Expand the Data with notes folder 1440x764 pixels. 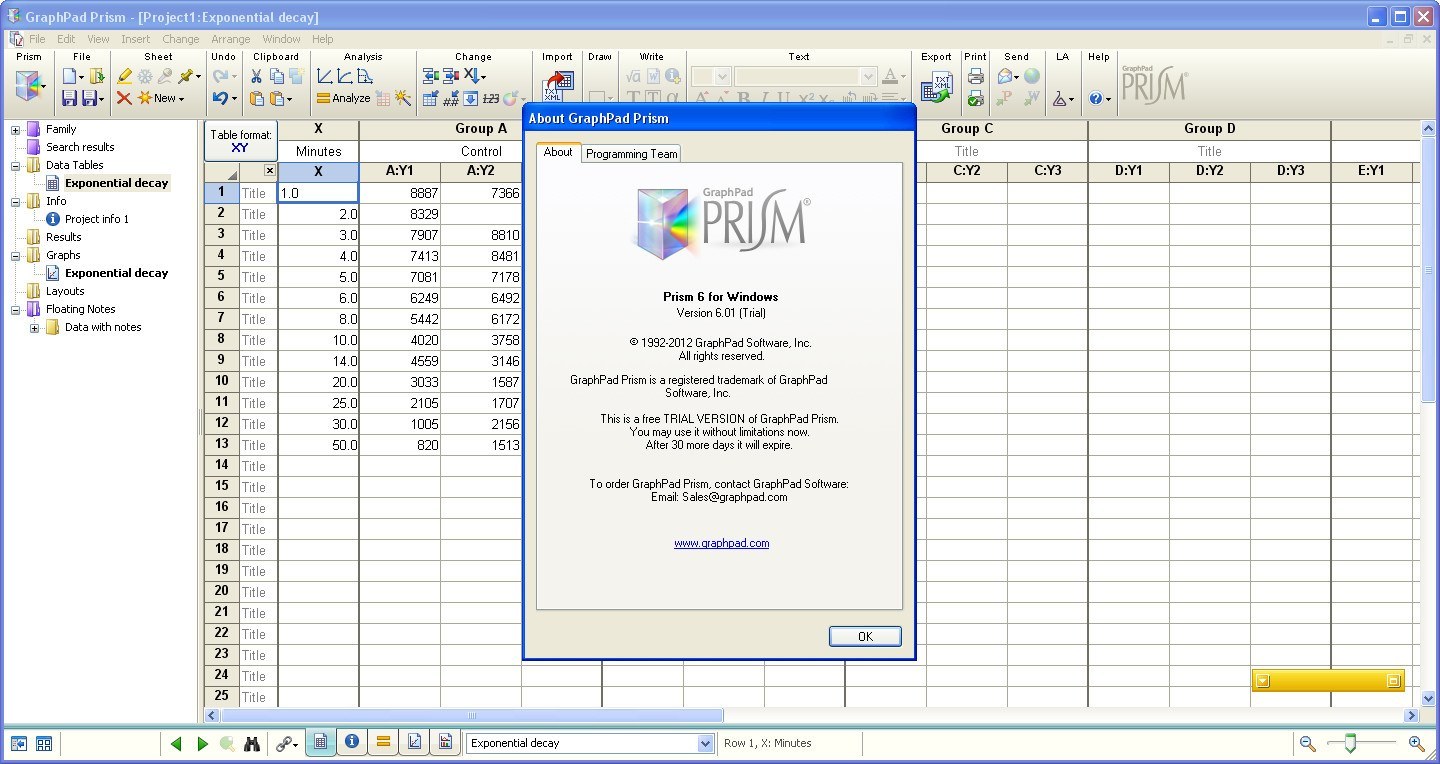click(x=35, y=328)
